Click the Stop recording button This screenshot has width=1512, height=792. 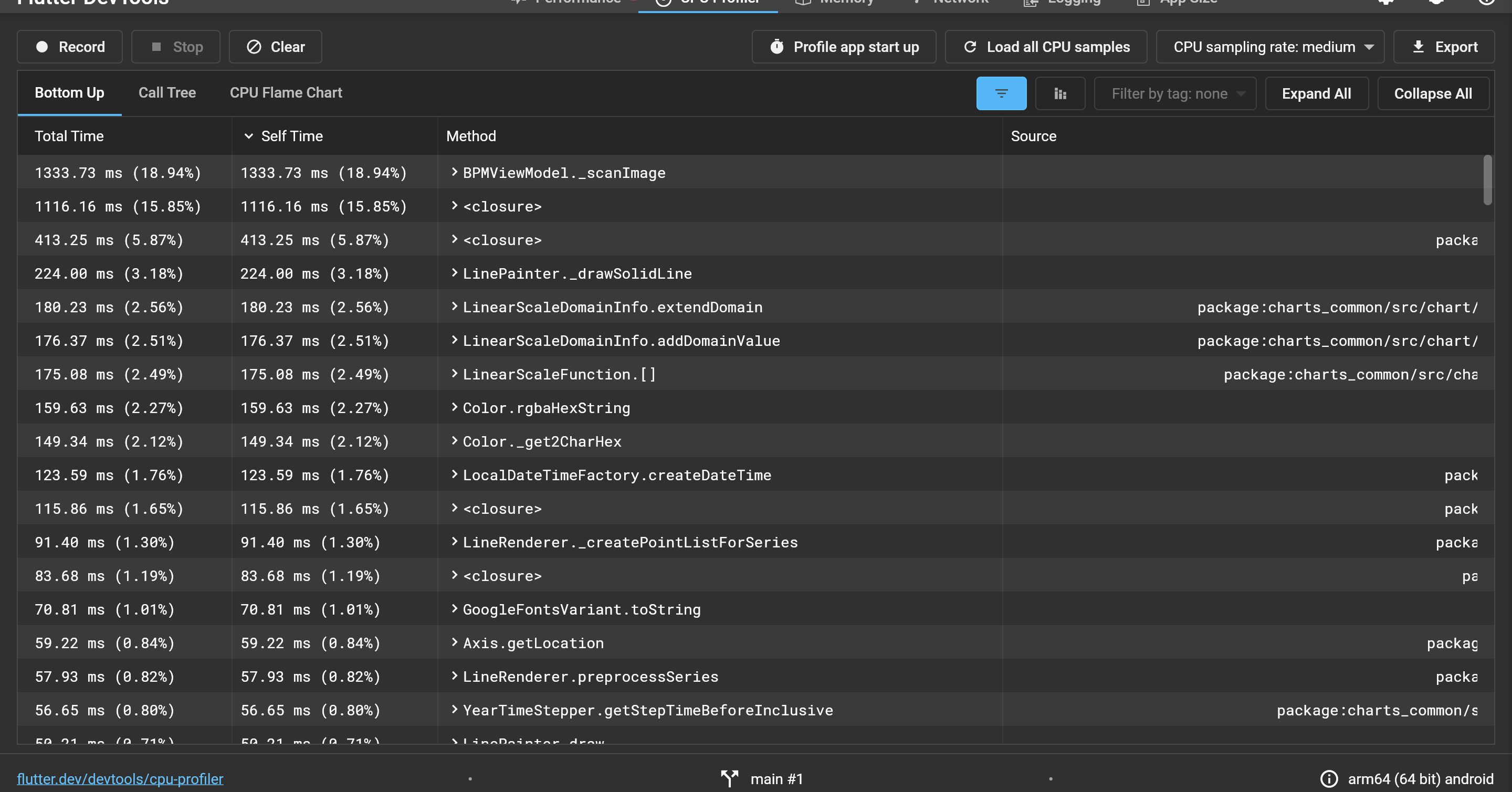click(175, 47)
